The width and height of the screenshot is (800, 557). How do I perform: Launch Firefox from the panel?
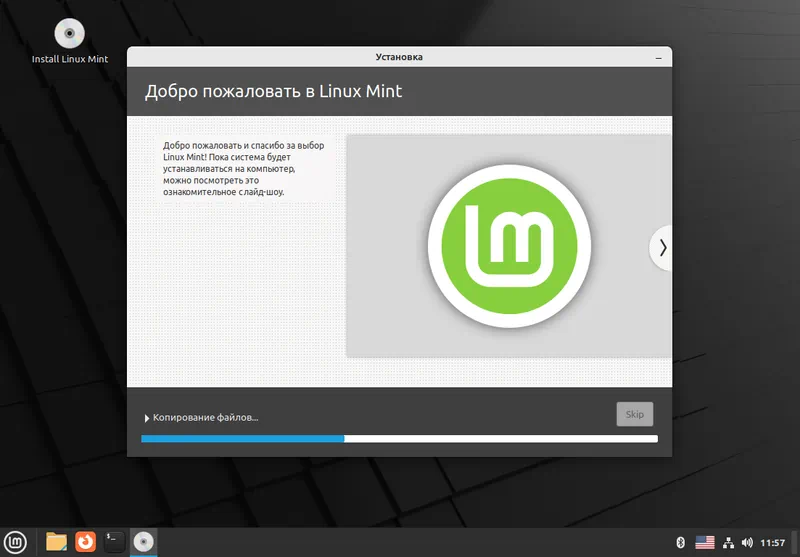point(85,542)
